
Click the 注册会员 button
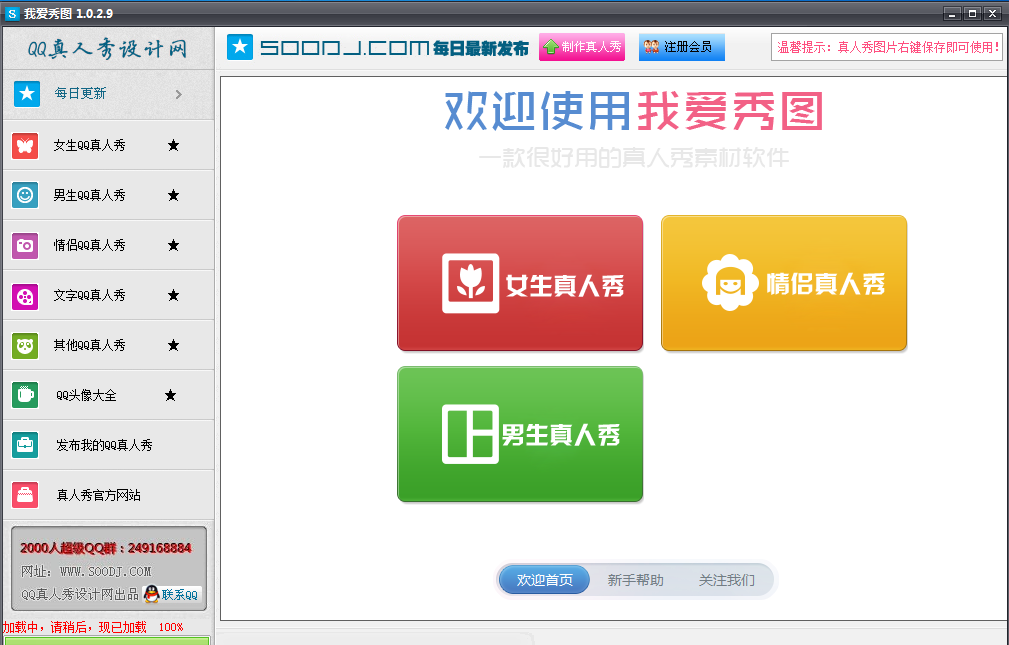click(681, 46)
